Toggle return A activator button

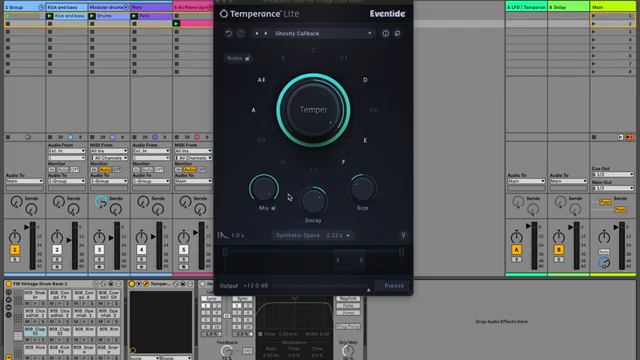pyautogui.click(x=516, y=250)
